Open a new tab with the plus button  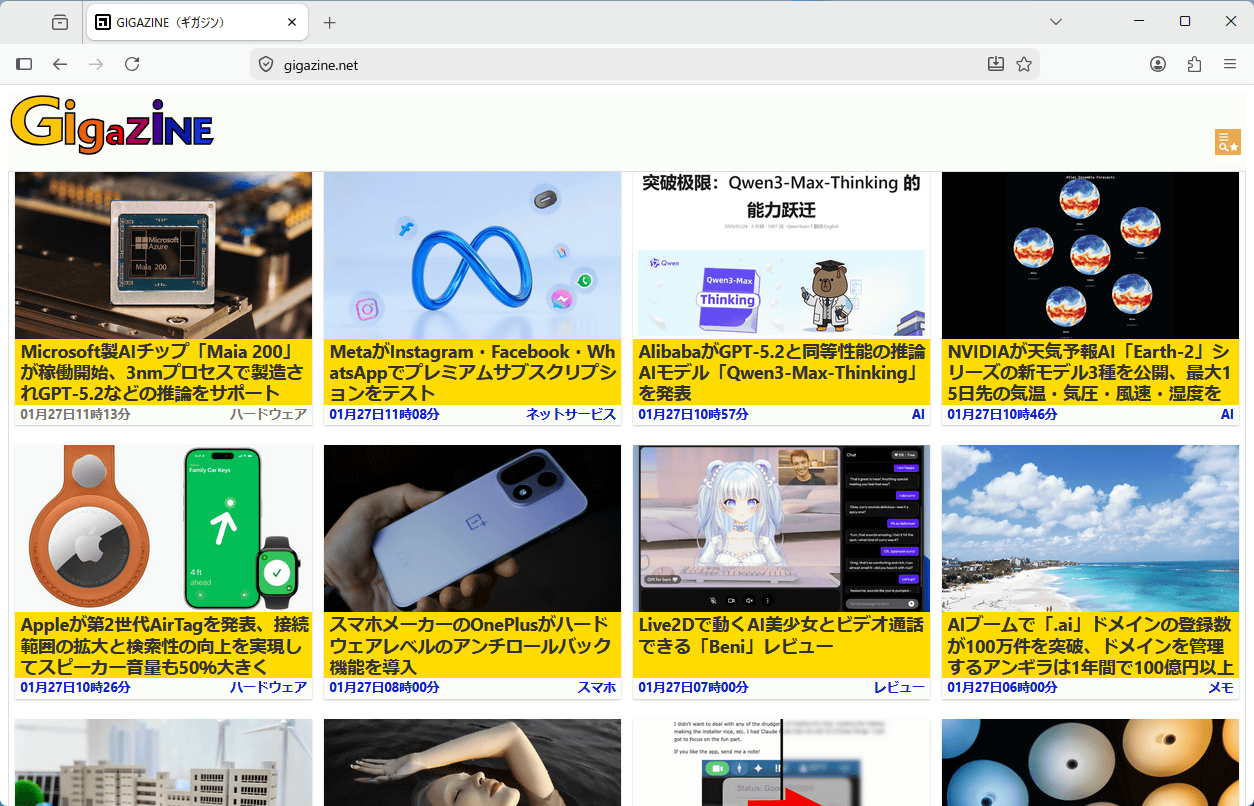[x=329, y=21]
